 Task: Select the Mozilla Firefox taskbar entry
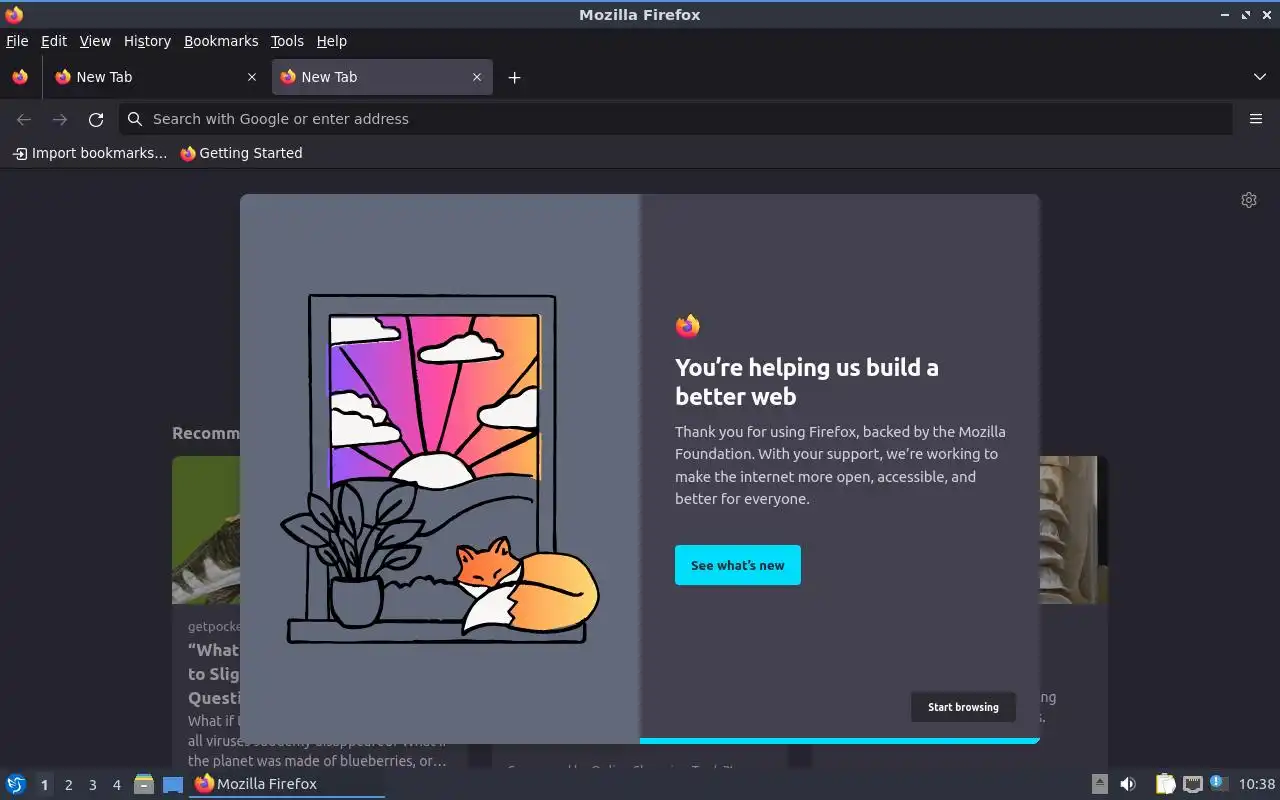tap(288, 784)
